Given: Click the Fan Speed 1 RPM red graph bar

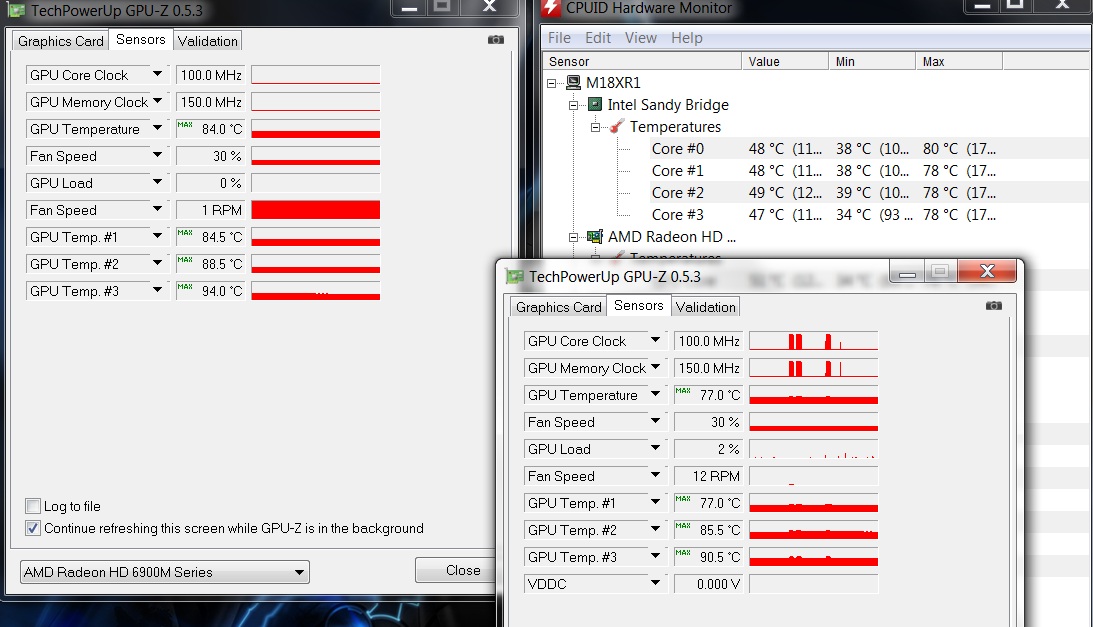Looking at the screenshot, I should click(x=316, y=210).
